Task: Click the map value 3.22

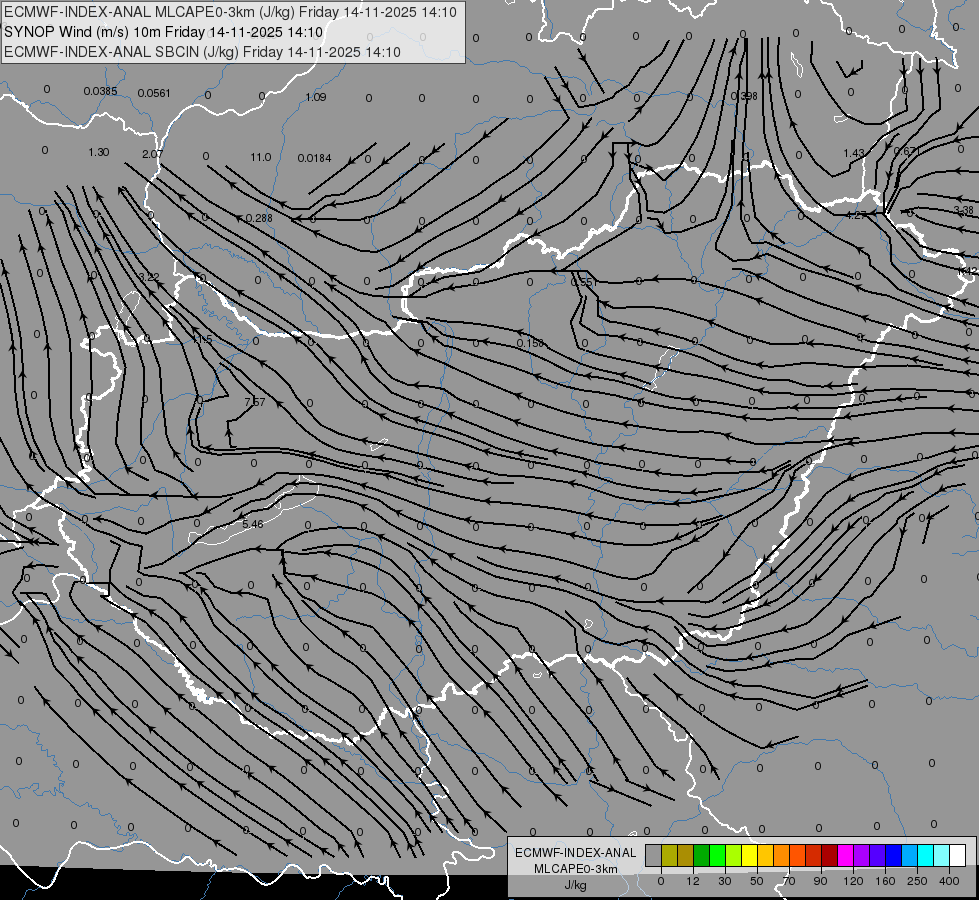Action: pyautogui.click(x=149, y=277)
